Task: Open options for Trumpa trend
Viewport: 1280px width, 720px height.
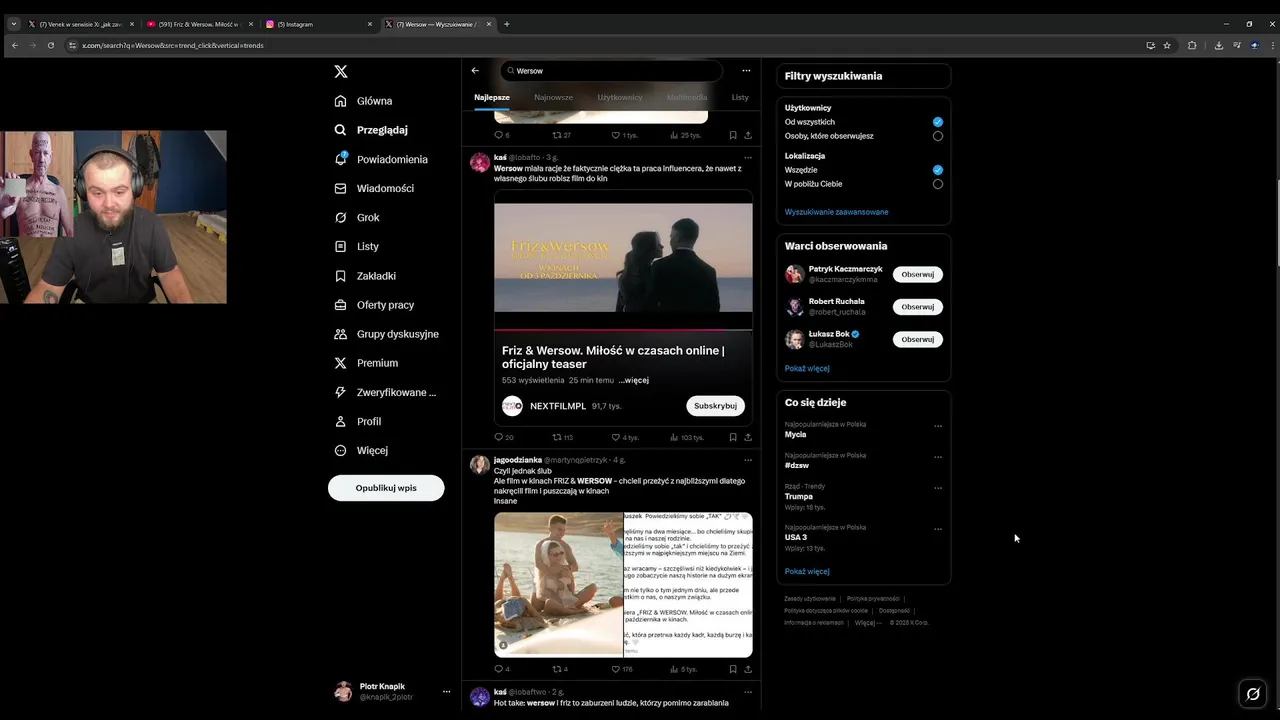Action: point(938,488)
